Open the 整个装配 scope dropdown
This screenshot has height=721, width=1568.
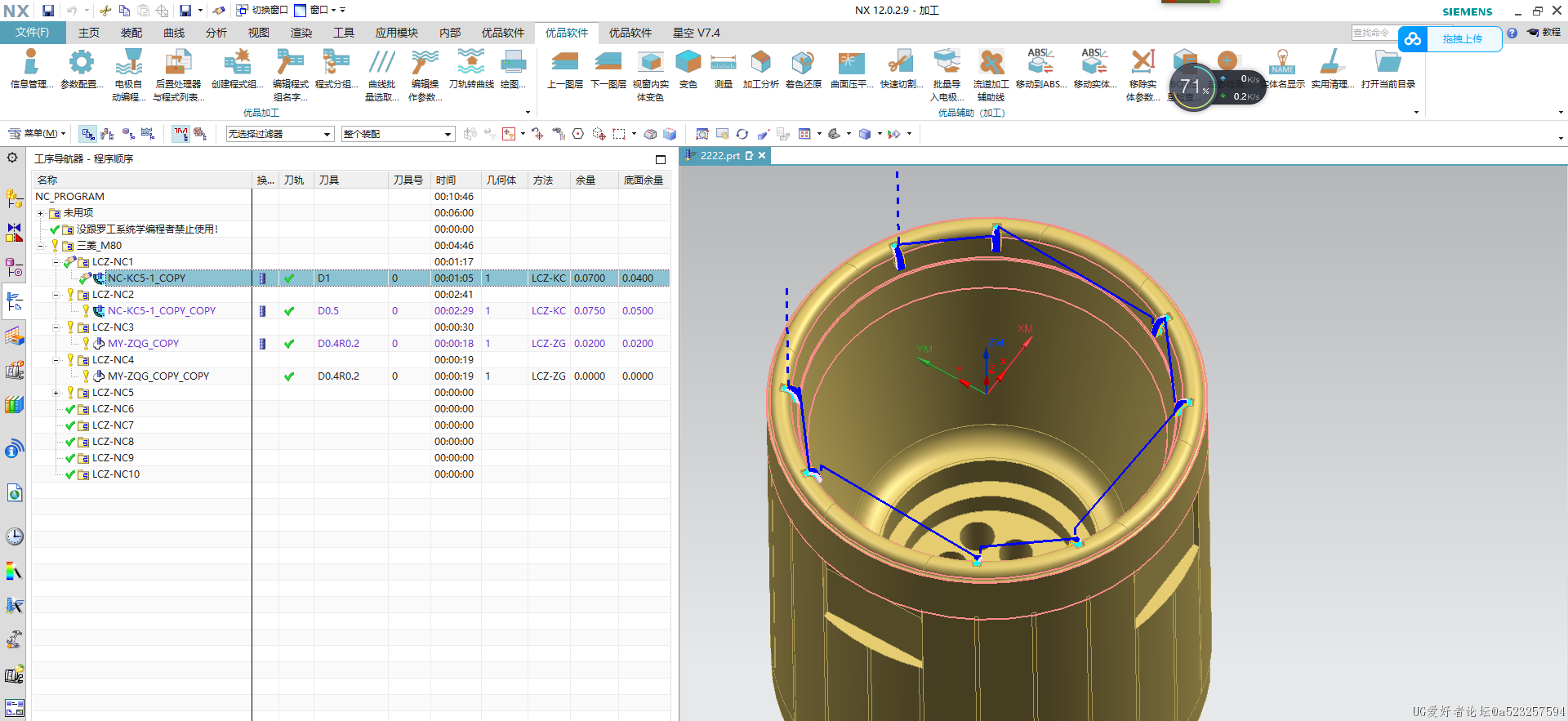point(398,134)
